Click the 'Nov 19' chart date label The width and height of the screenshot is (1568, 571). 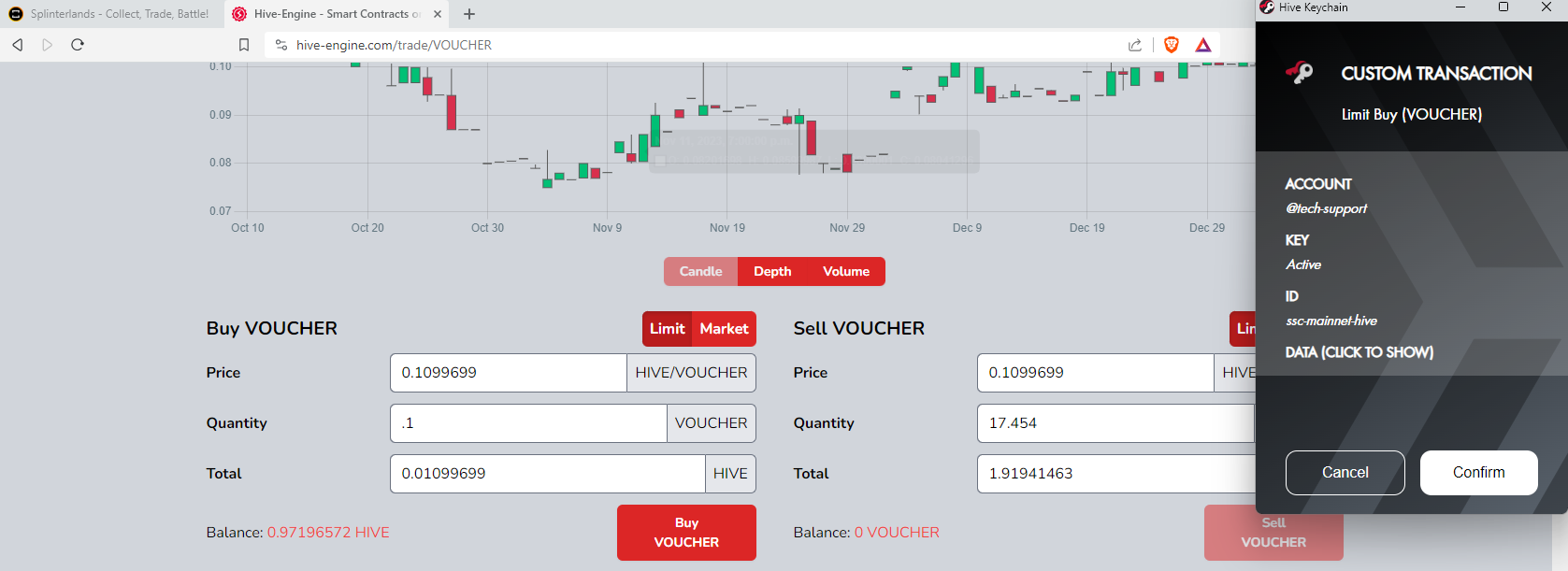click(727, 228)
